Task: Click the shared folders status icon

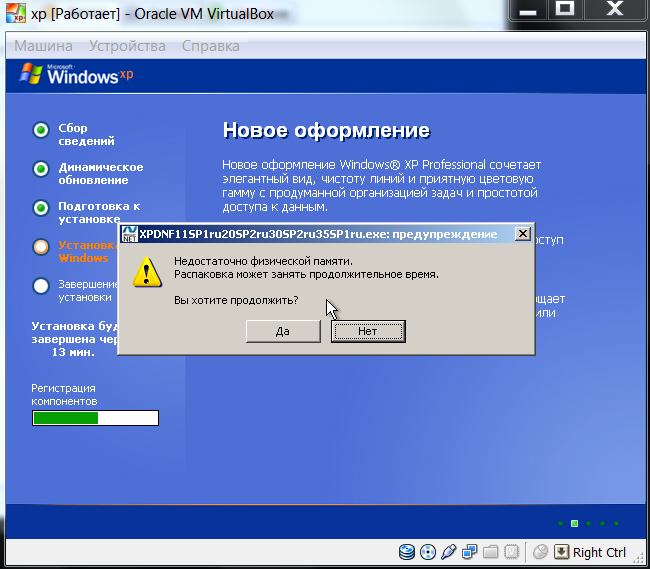Action: pyautogui.click(x=490, y=552)
